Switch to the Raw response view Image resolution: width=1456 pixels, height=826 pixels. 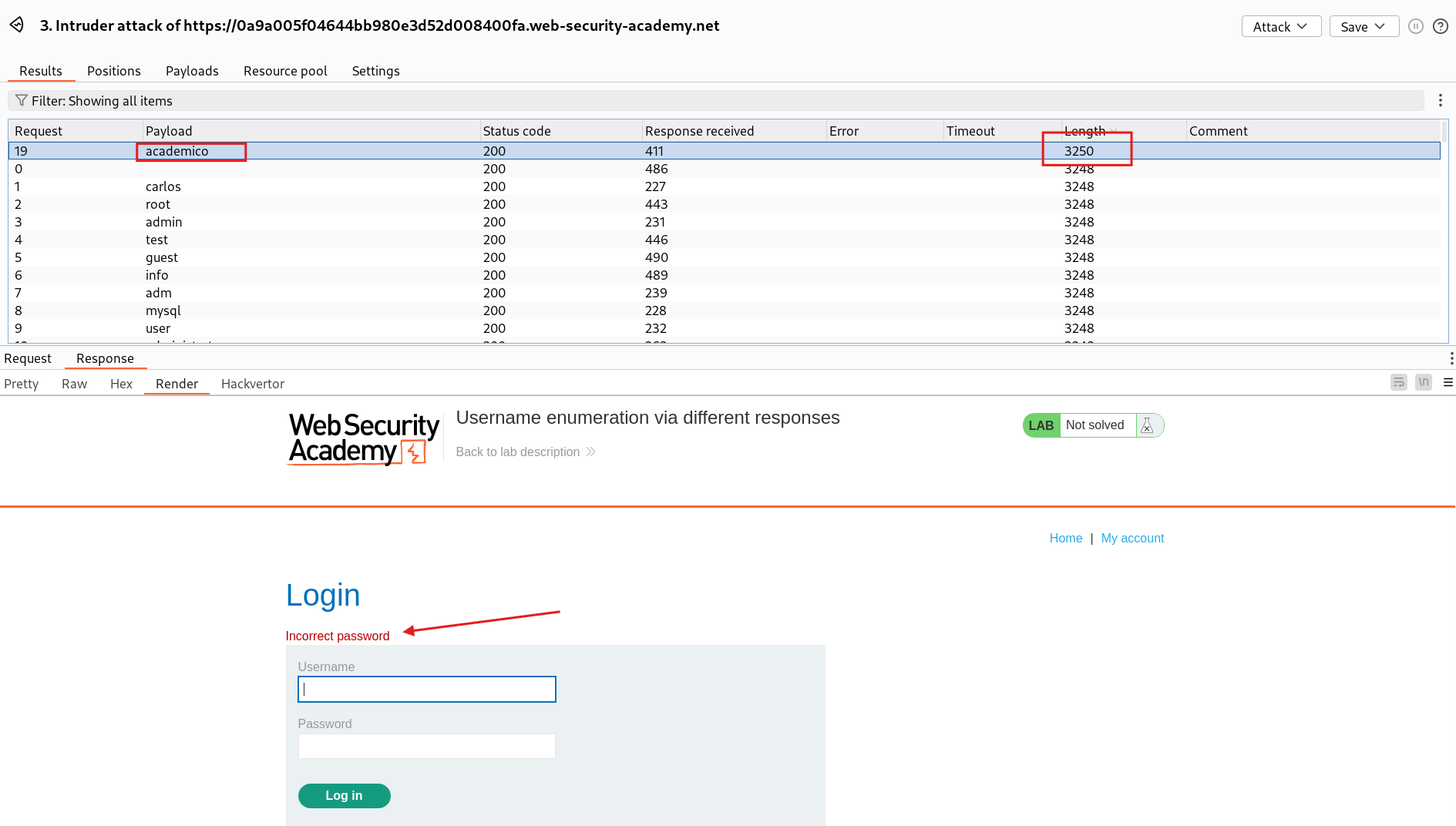pyautogui.click(x=74, y=383)
